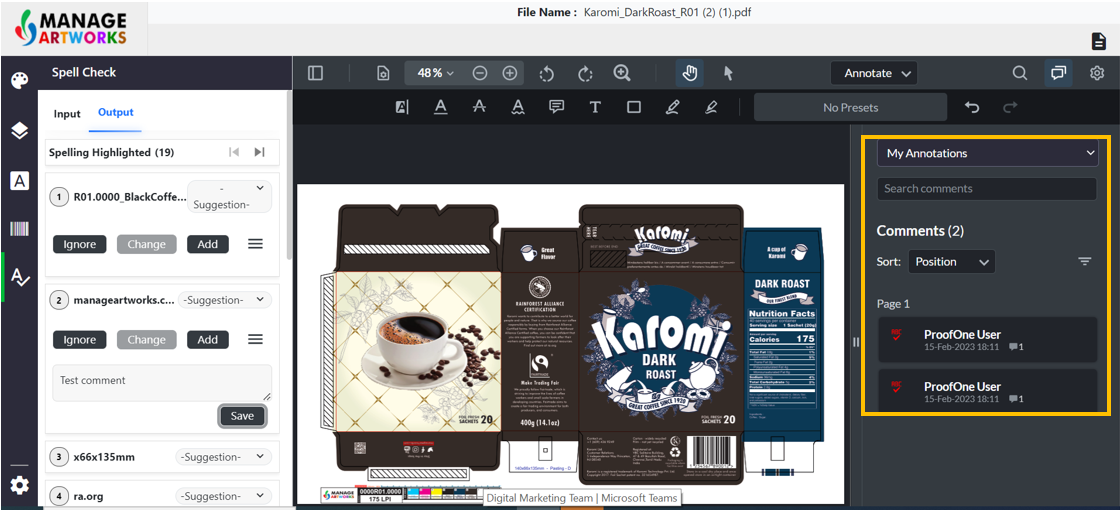Select the strikeout text tool
The height and width of the screenshot is (513, 1120).
coord(479,107)
